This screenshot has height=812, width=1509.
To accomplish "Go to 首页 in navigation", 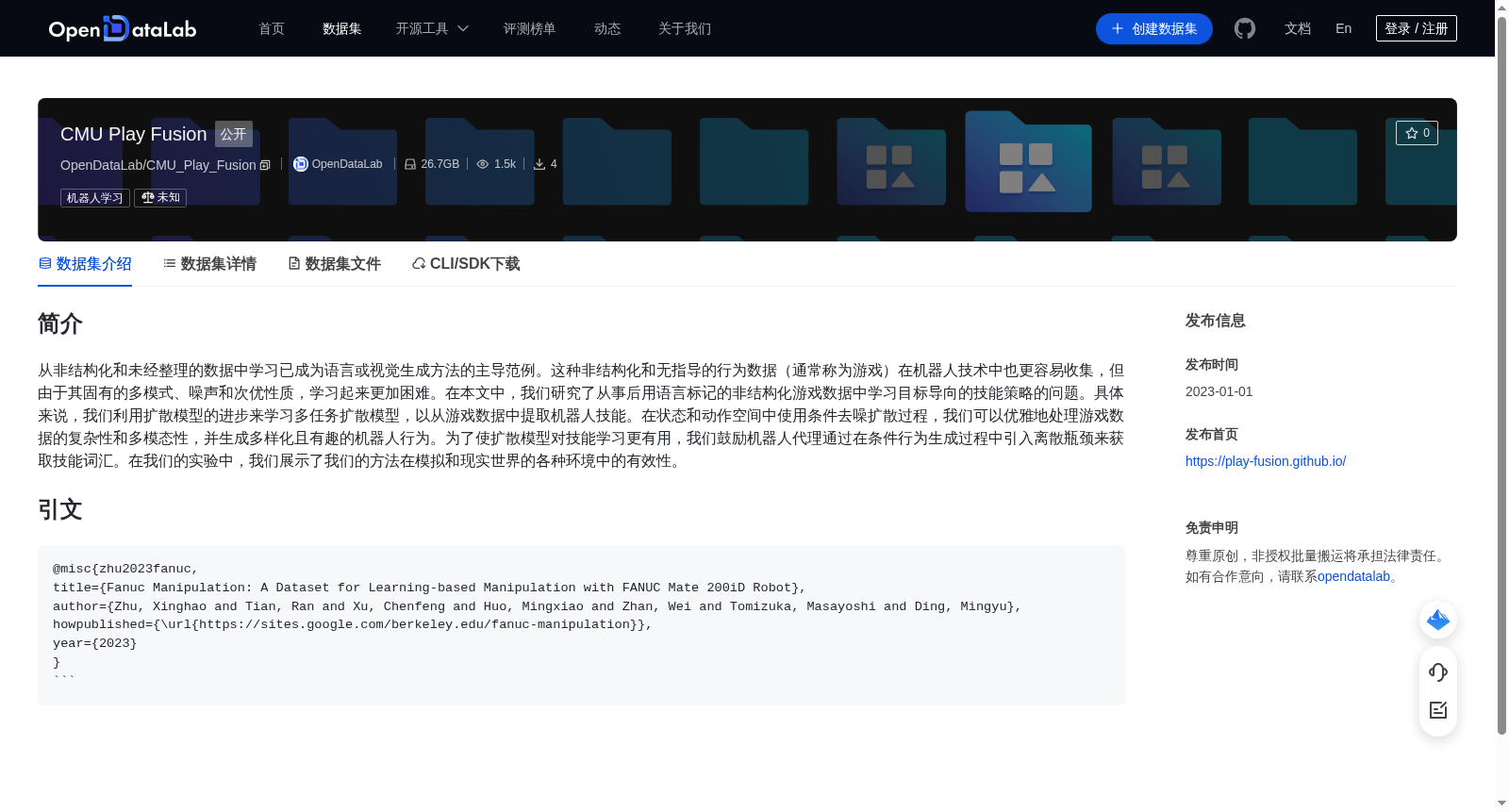I will coord(272,29).
